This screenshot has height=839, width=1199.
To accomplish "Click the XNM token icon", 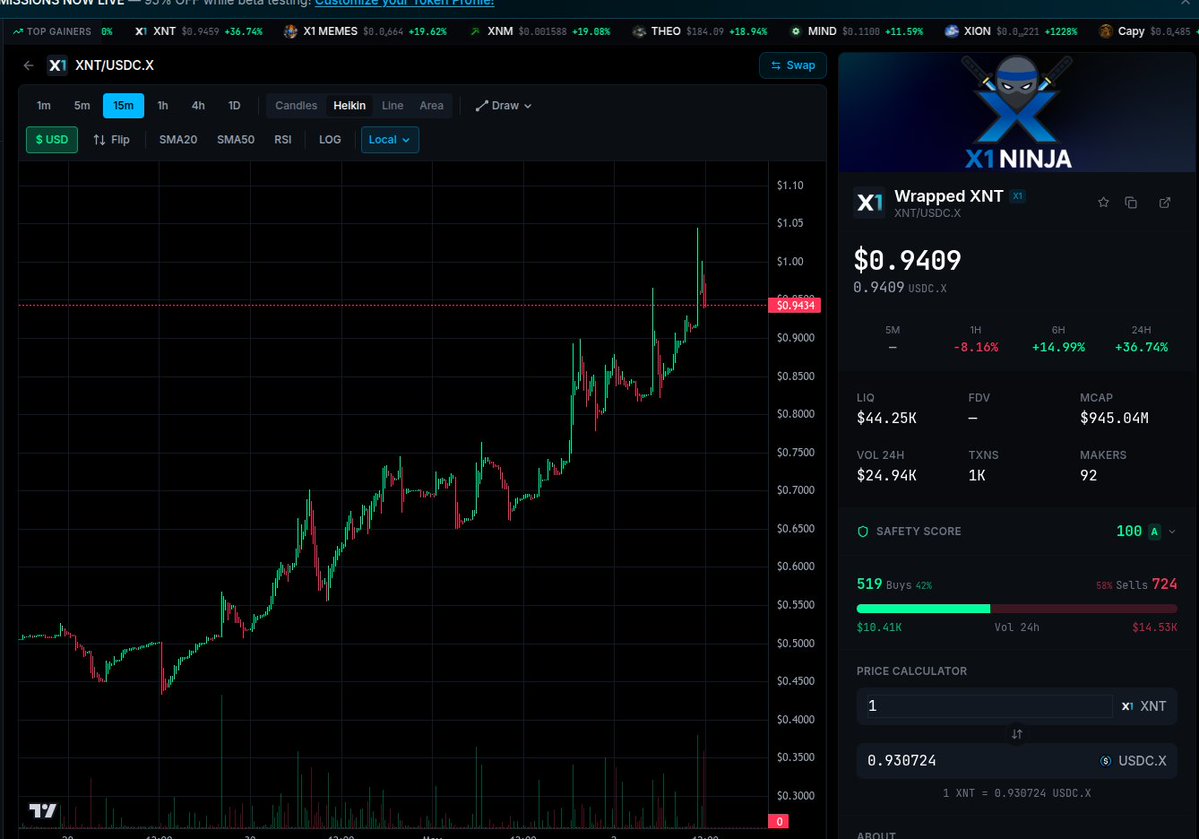I will point(475,31).
